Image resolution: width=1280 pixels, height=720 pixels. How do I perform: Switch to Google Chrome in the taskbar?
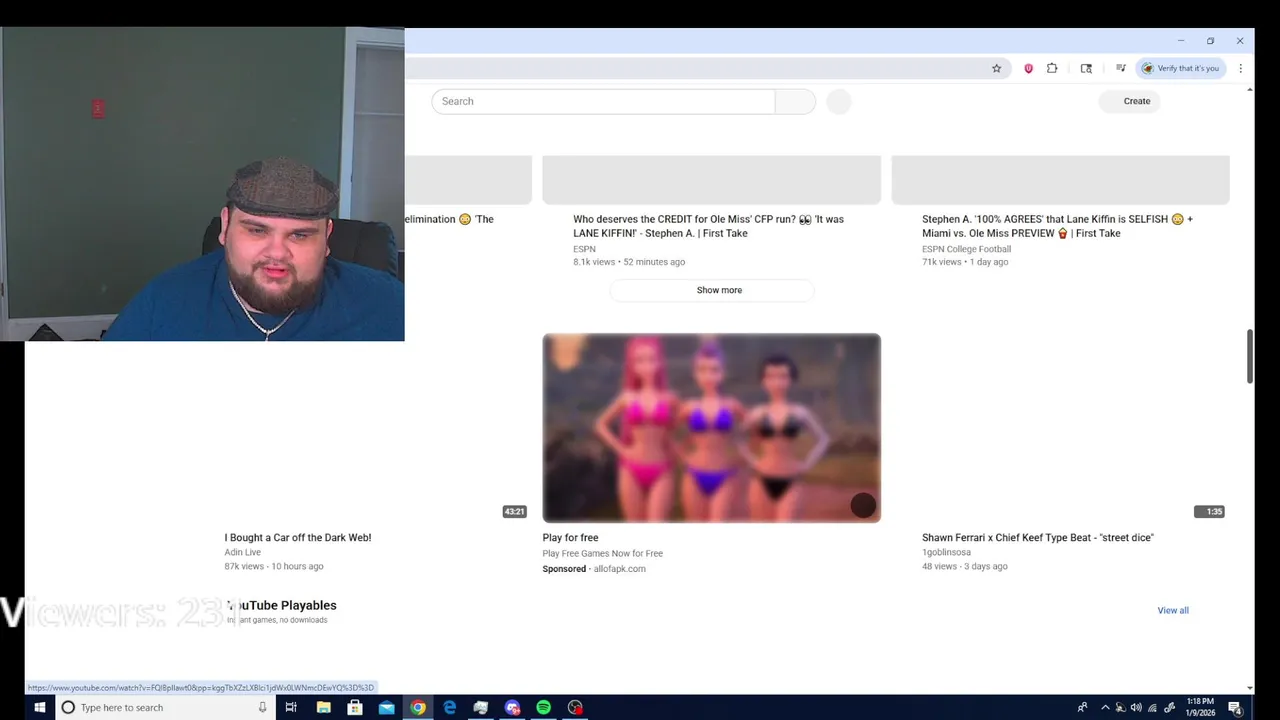(x=418, y=707)
